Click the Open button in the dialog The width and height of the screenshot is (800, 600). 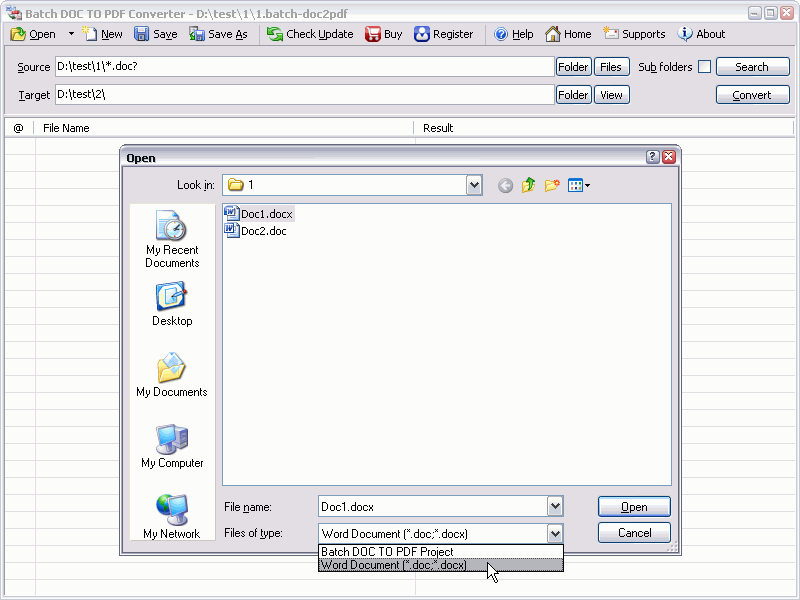(x=634, y=507)
